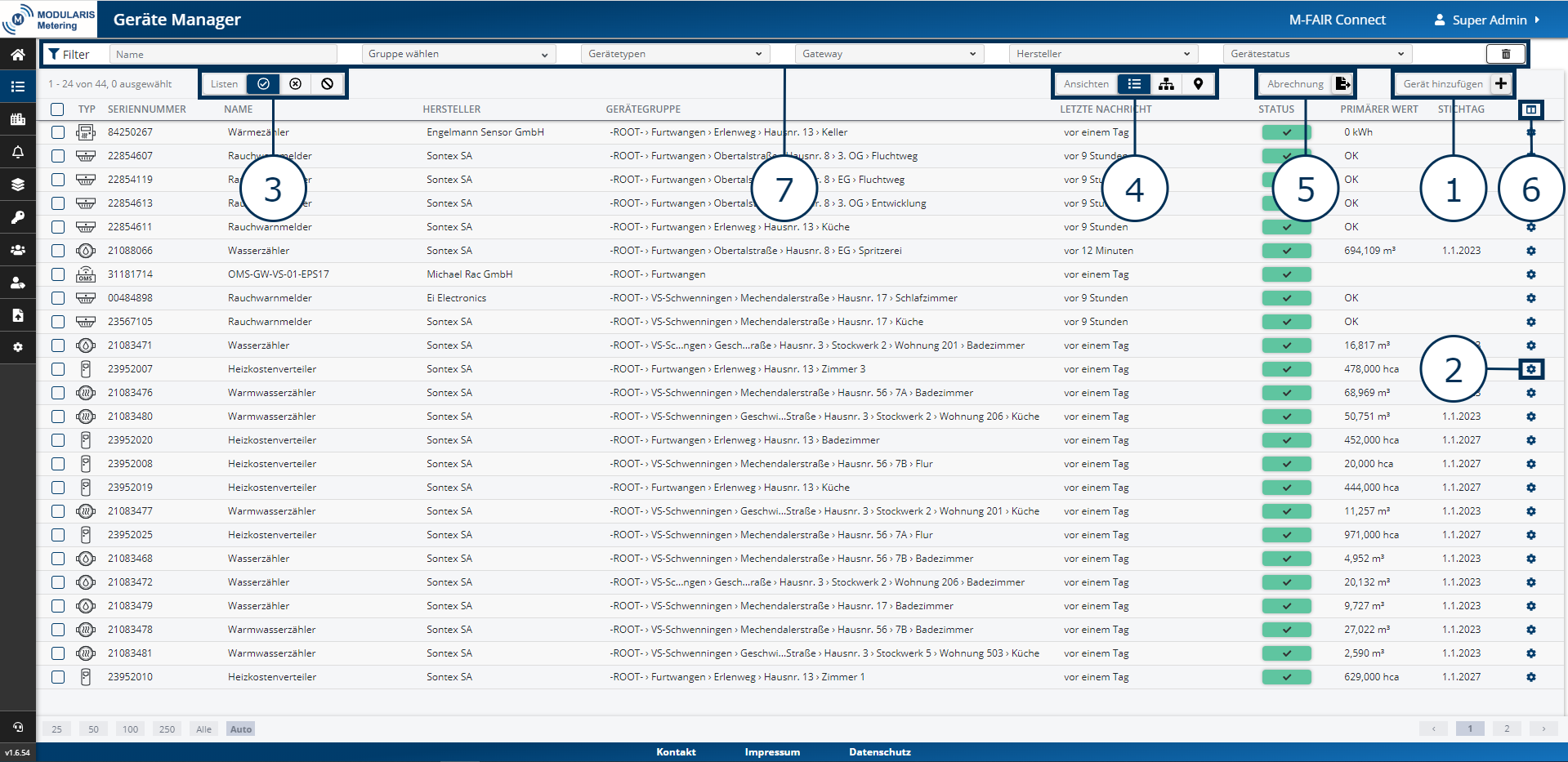The height and width of the screenshot is (762, 1568).
Task: Switch to the map location view
Action: (1198, 84)
